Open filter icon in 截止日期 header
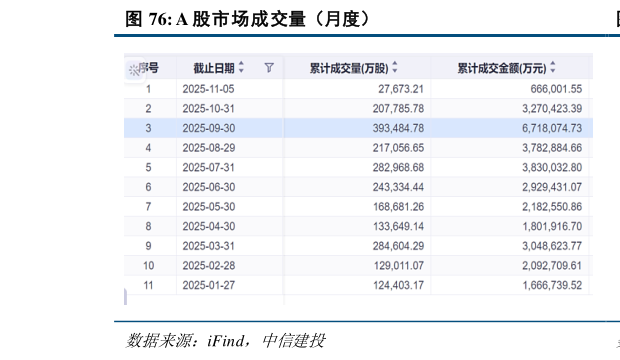The width and height of the screenshot is (620, 360). tap(269, 68)
